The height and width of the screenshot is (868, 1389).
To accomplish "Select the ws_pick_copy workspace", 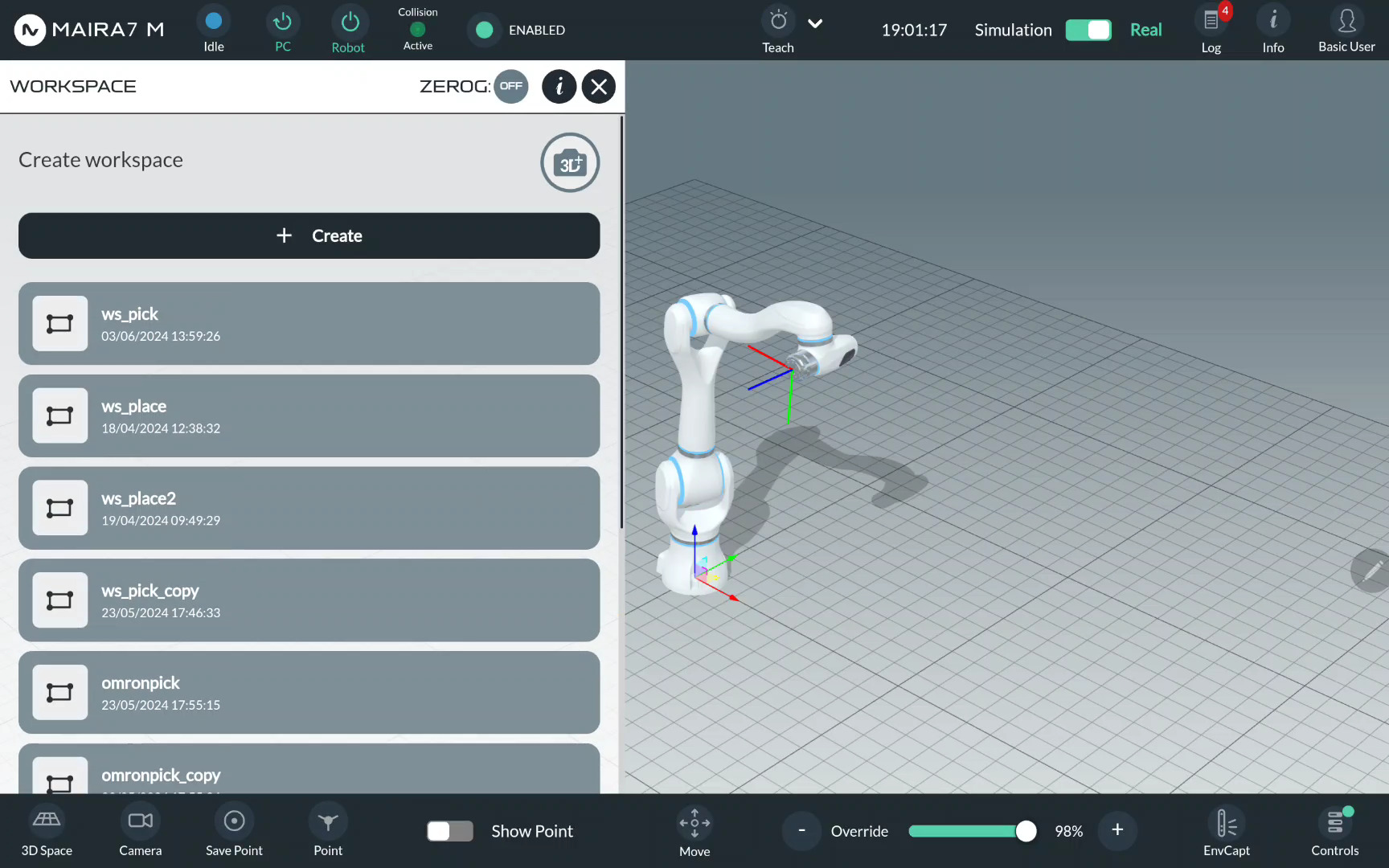I will pyautogui.click(x=309, y=600).
